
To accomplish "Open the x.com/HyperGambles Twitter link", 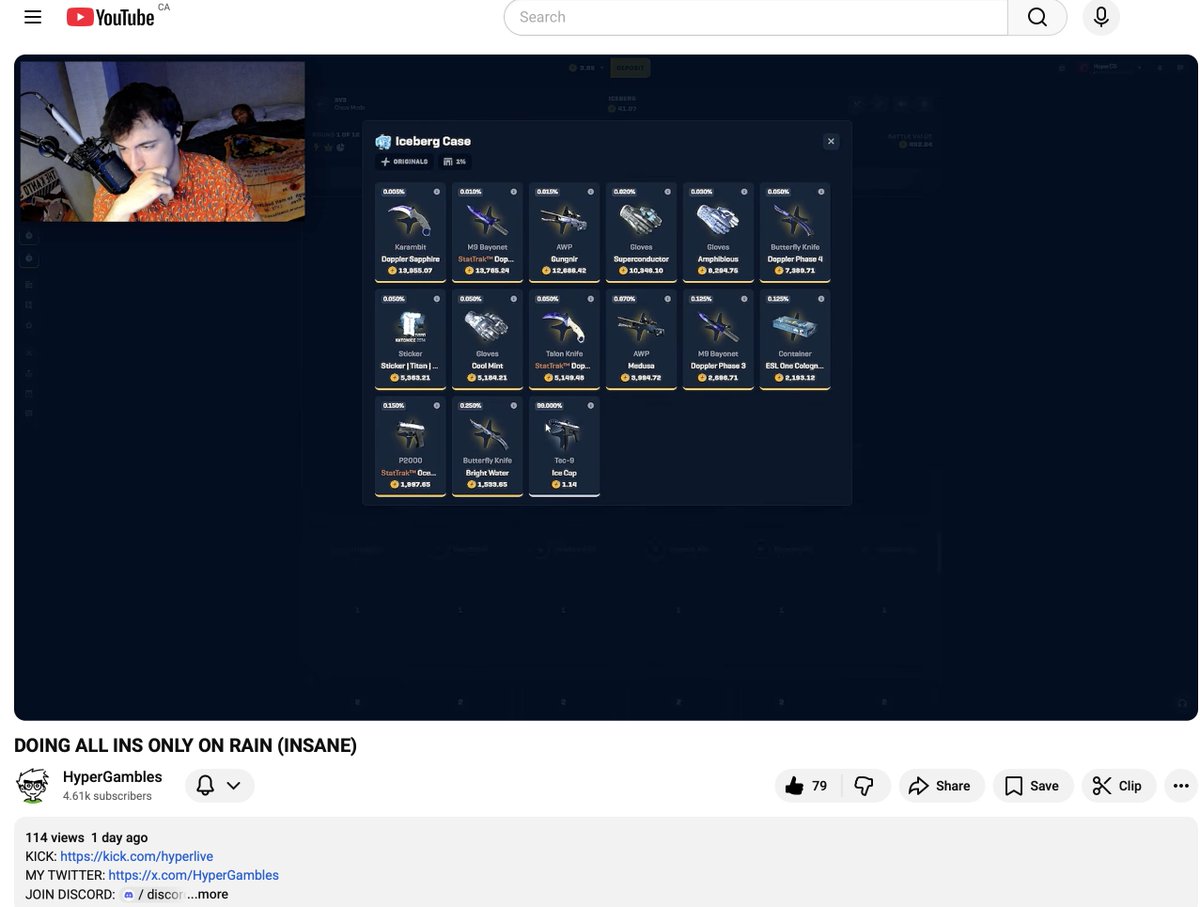I will point(193,875).
